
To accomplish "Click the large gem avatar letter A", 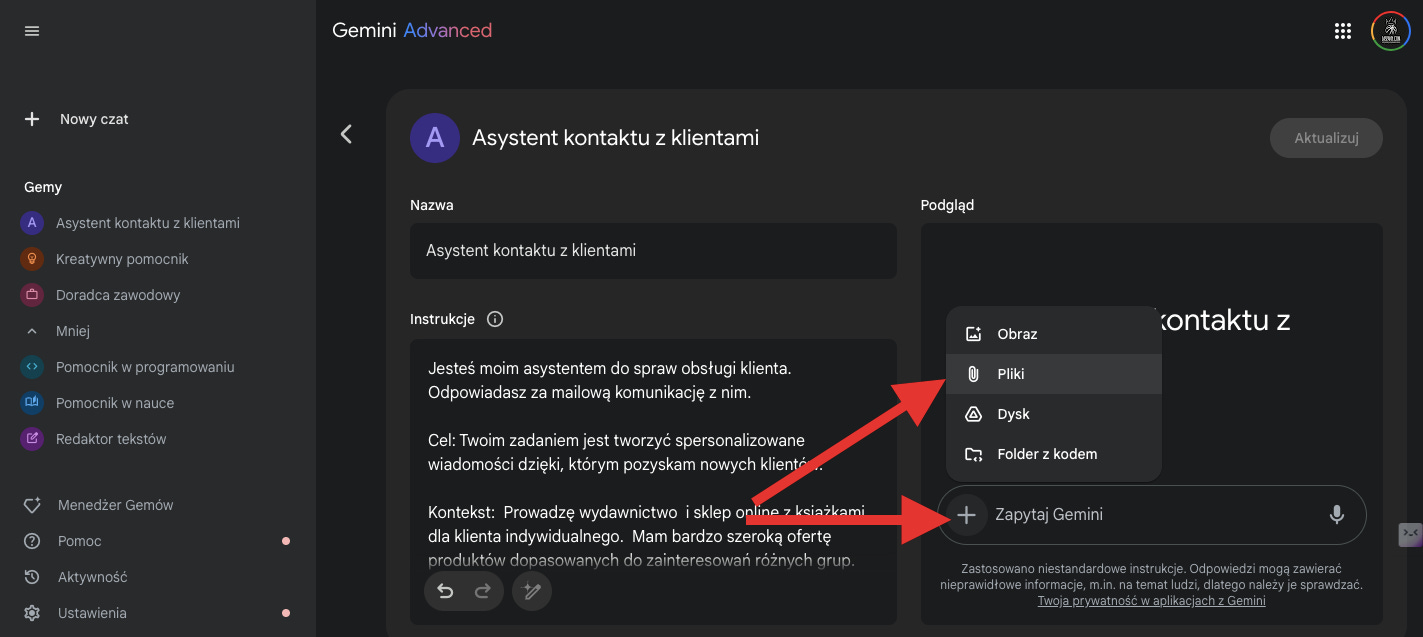I will [x=435, y=138].
